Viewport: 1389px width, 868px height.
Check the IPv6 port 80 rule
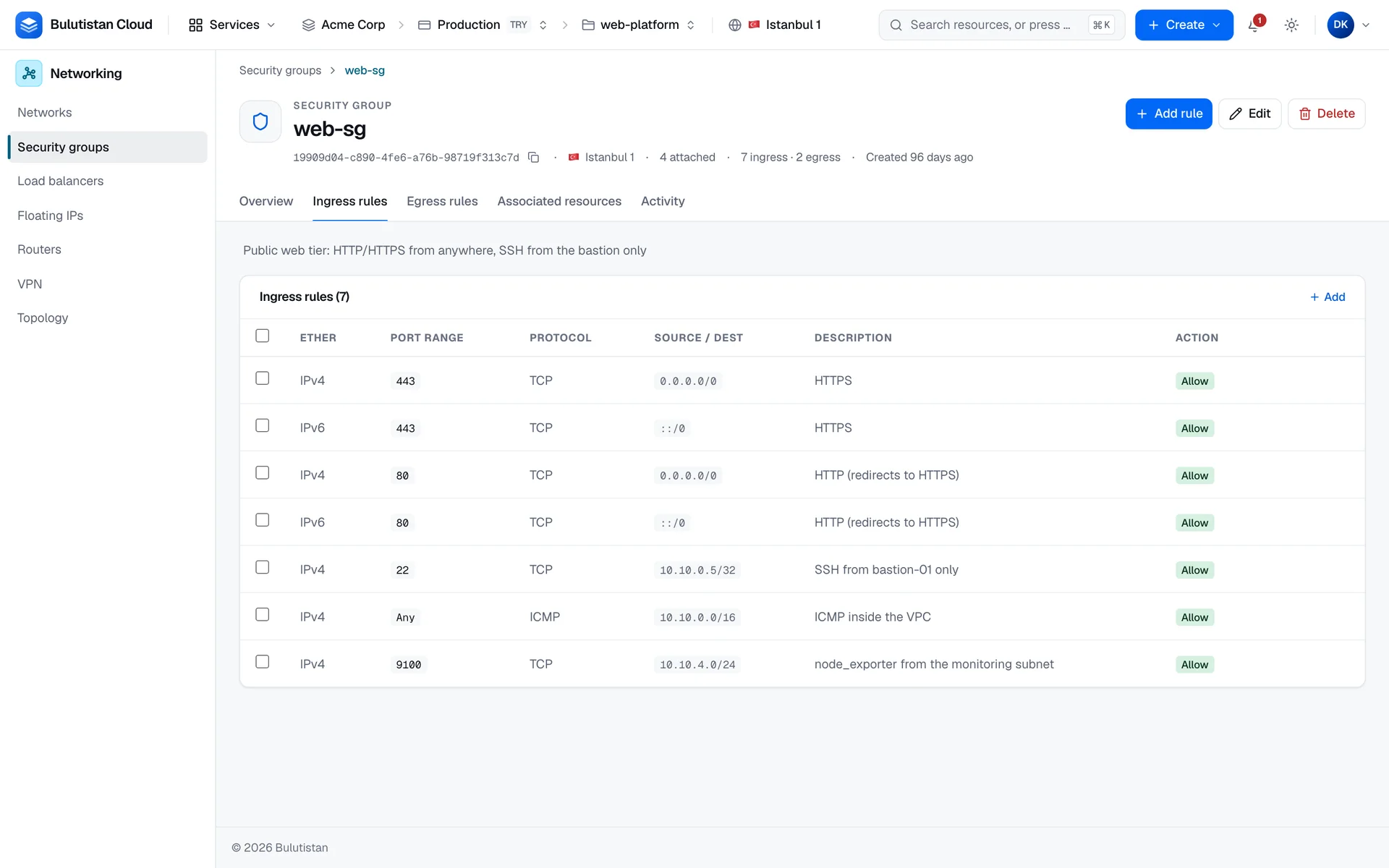pos(263,520)
